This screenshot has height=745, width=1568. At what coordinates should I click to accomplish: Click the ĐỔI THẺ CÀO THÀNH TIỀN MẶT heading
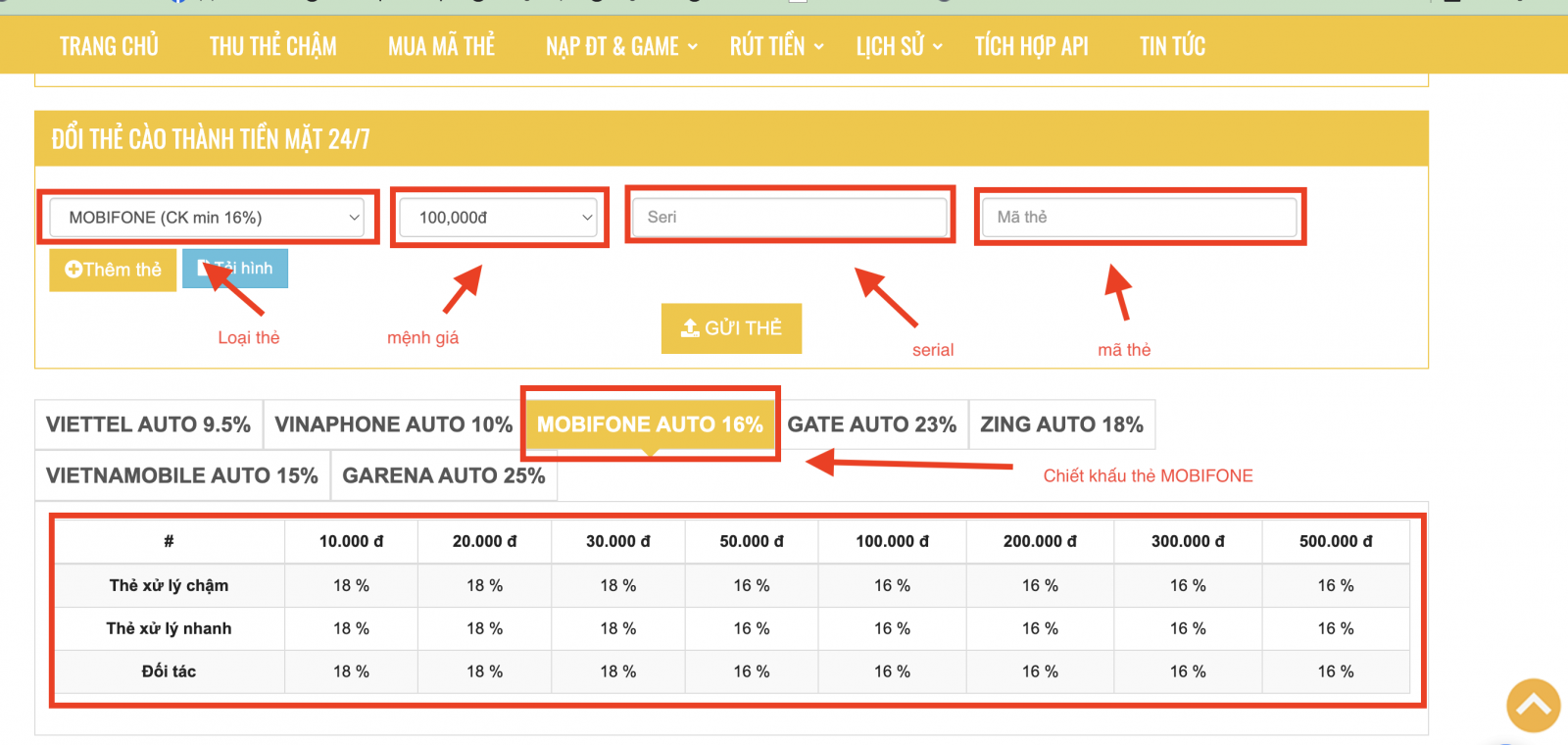(211, 139)
